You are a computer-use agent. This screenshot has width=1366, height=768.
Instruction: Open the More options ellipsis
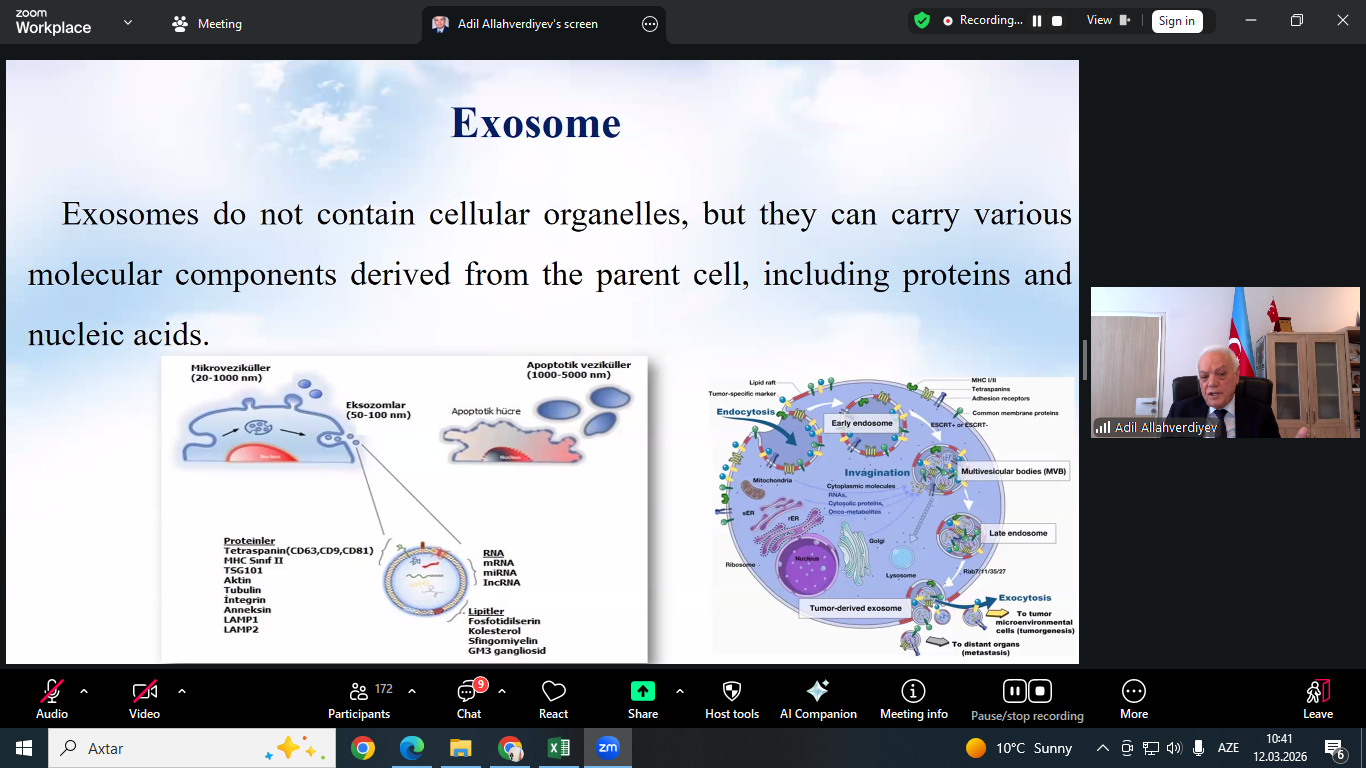pos(1133,691)
